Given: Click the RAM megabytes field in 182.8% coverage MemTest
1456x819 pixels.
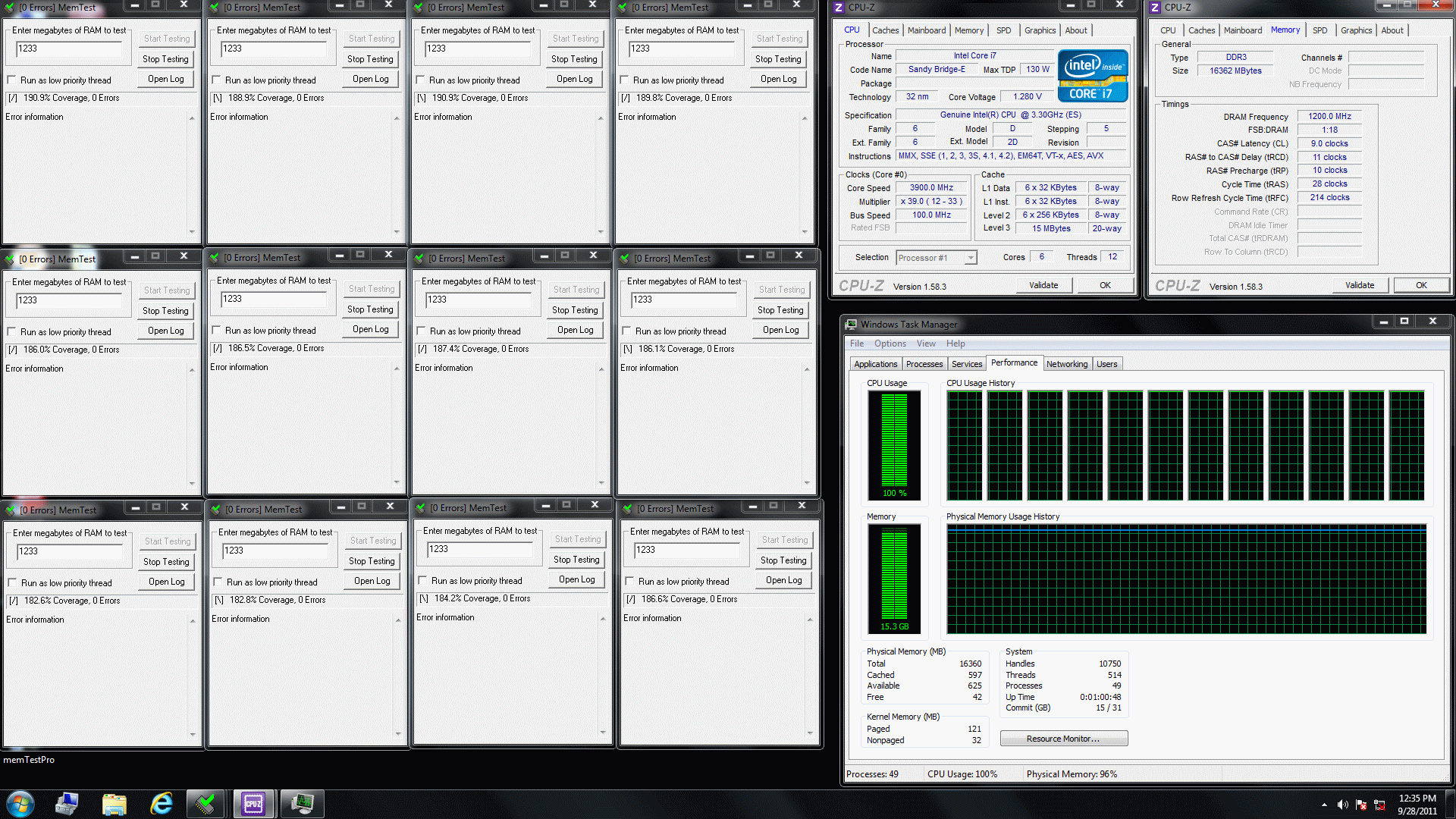Looking at the screenshot, I should [x=275, y=551].
